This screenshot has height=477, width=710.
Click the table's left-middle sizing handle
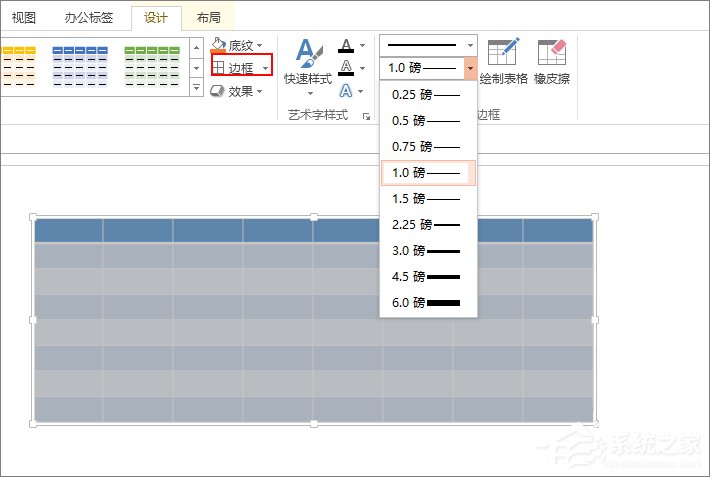(33, 320)
